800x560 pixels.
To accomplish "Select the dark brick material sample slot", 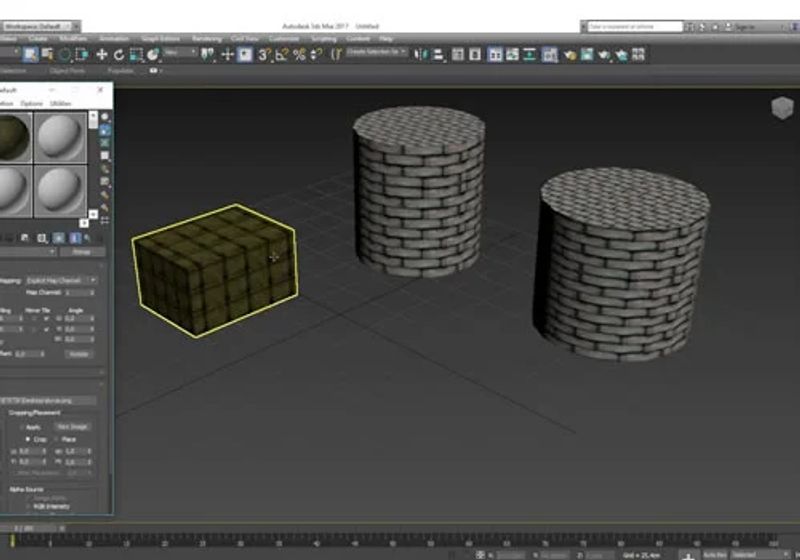I will tap(15, 137).
